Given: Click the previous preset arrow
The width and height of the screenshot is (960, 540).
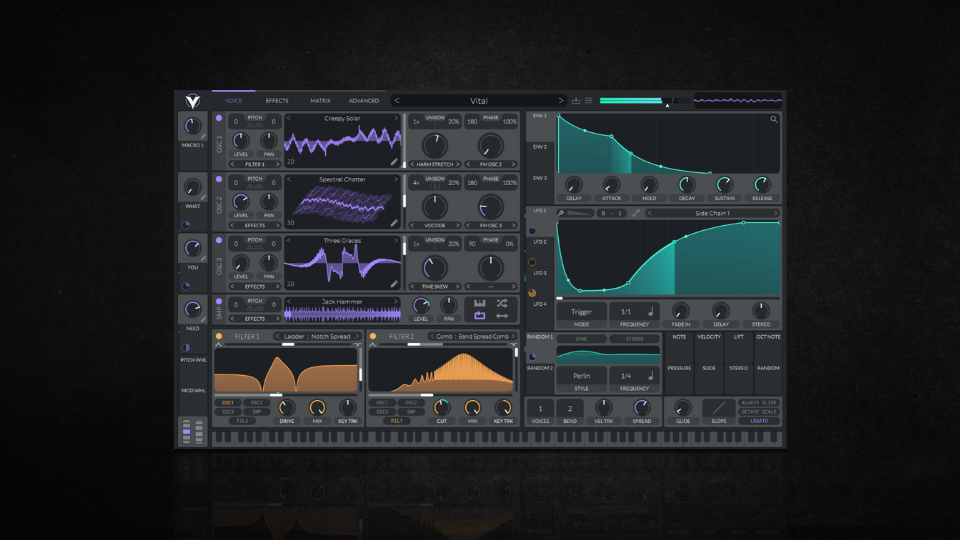Looking at the screenshot, I should 397,100.
